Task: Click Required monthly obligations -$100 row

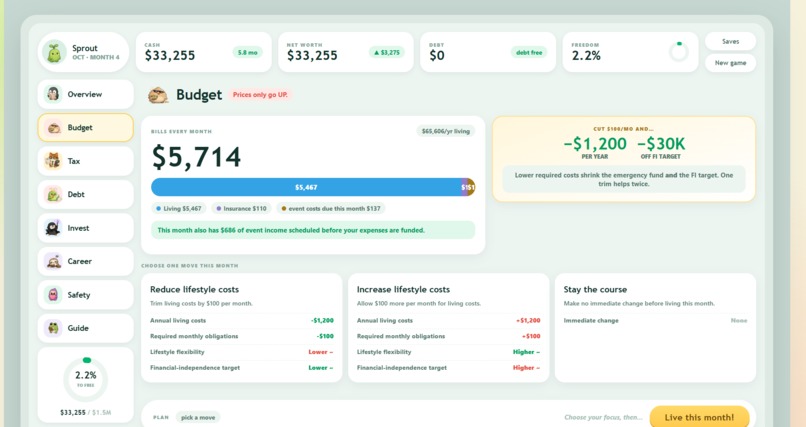Action: coord(242,336)
